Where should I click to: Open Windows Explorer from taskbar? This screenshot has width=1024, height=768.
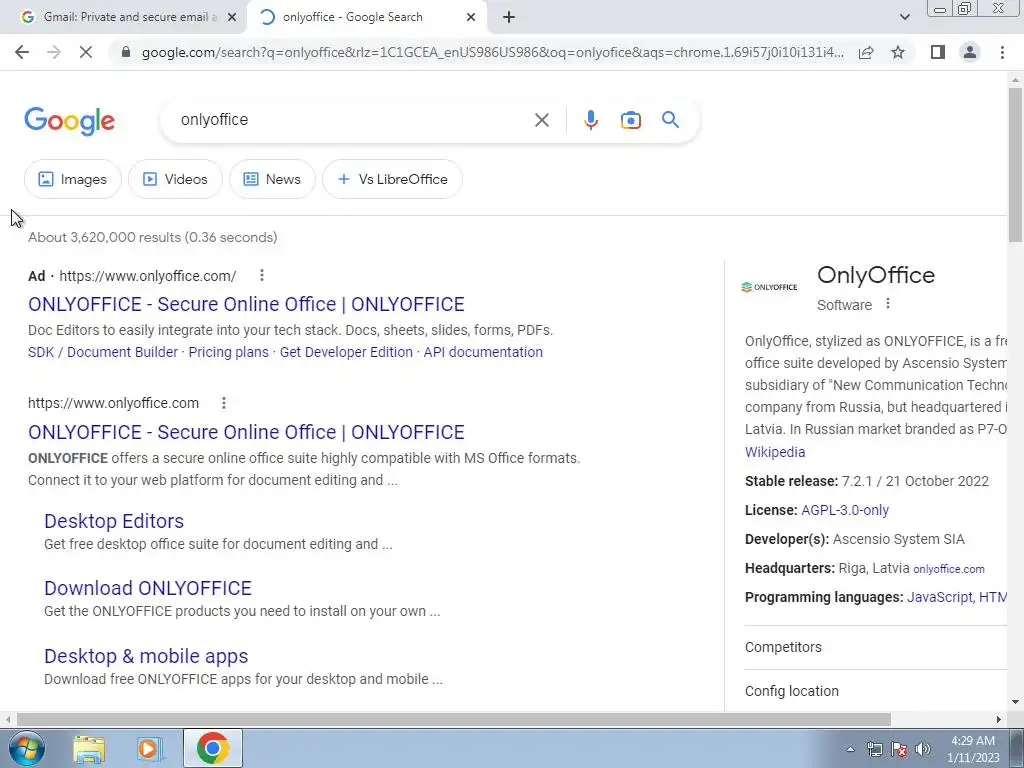point(89,748)
